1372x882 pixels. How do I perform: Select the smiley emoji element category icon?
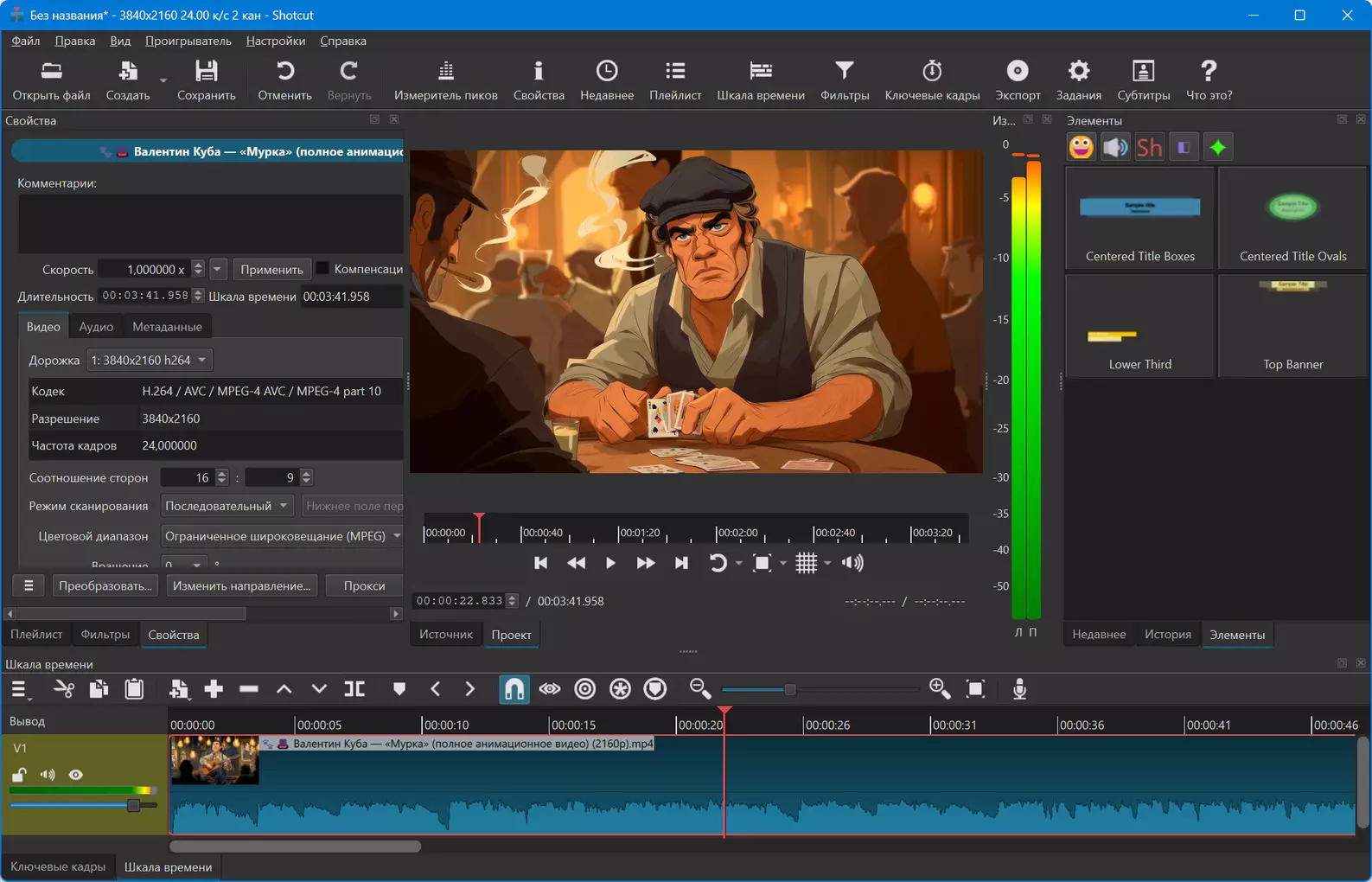pyautogui.click(x=1081, y=148)
